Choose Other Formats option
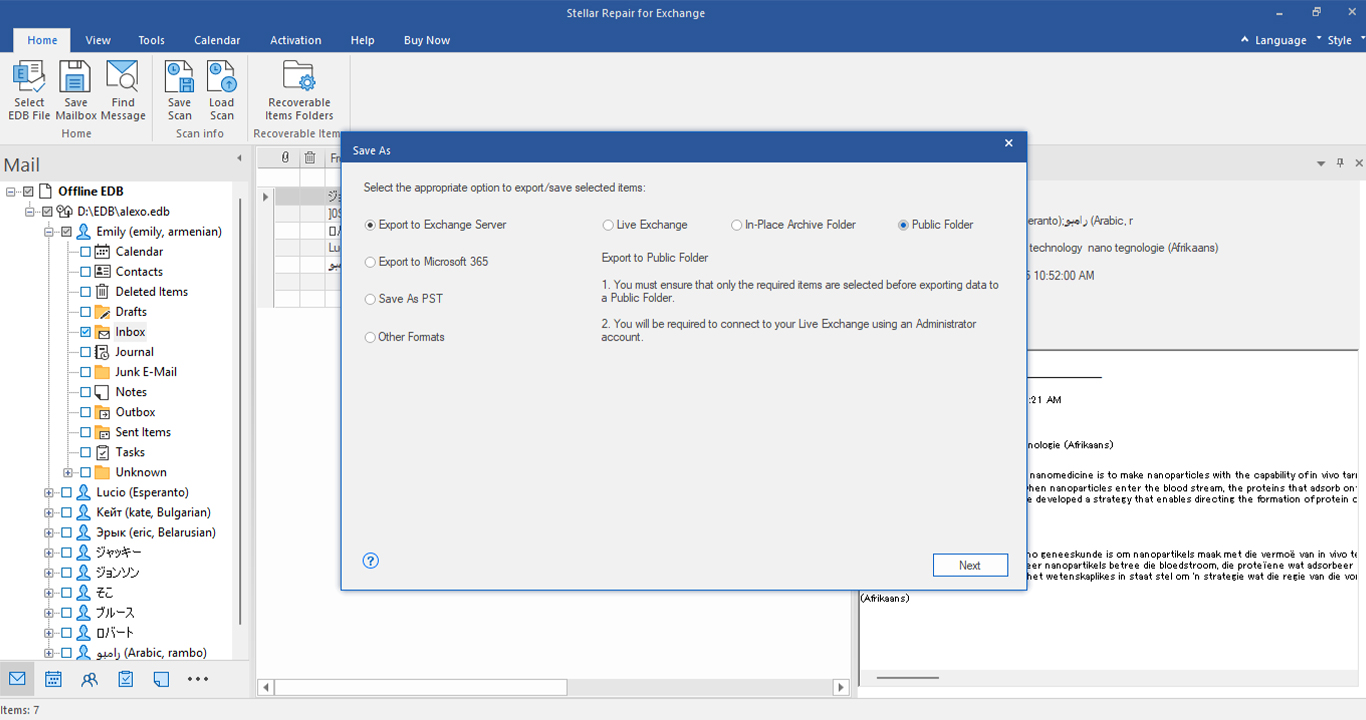This screenshot has width=1366, height=720. coord(405,337)
